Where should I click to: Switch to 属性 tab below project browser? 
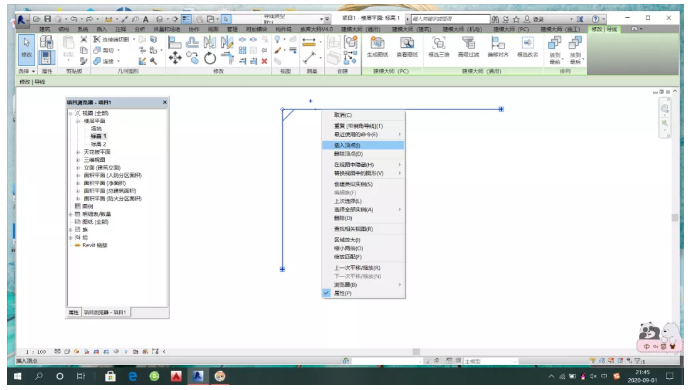pyautogui.click(x=74, y=312)
